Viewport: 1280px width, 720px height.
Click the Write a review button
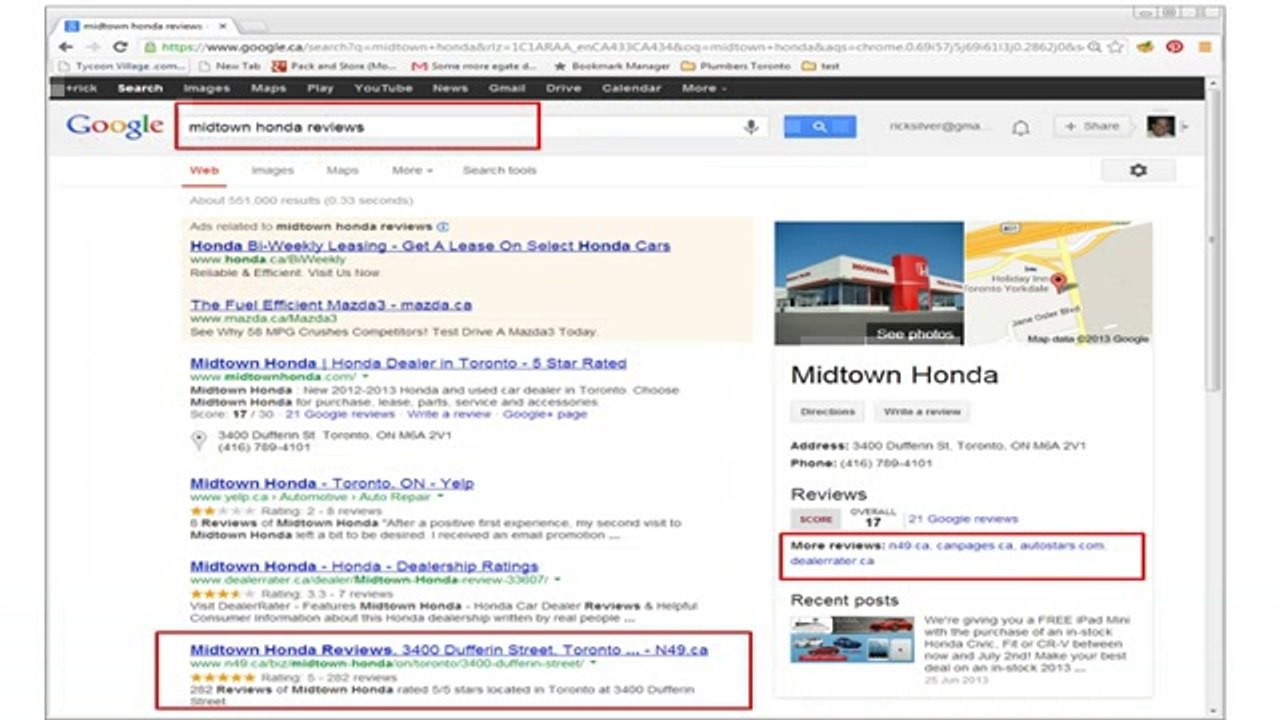921,412
